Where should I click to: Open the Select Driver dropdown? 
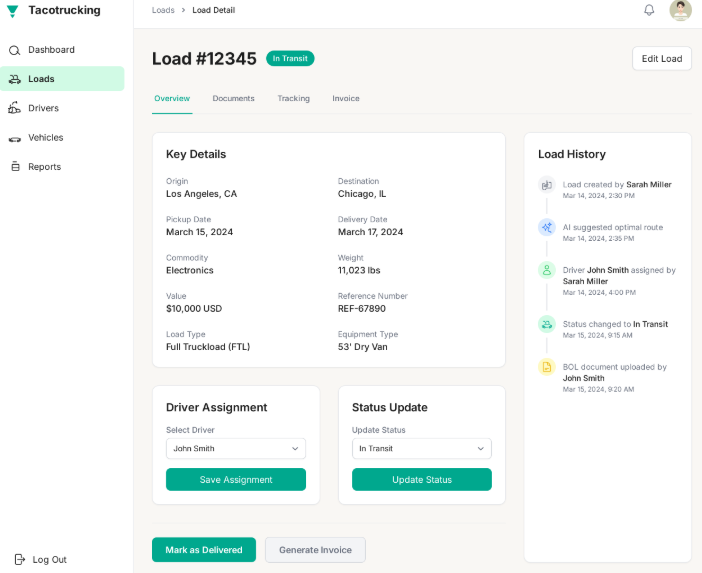pos(236,448)
